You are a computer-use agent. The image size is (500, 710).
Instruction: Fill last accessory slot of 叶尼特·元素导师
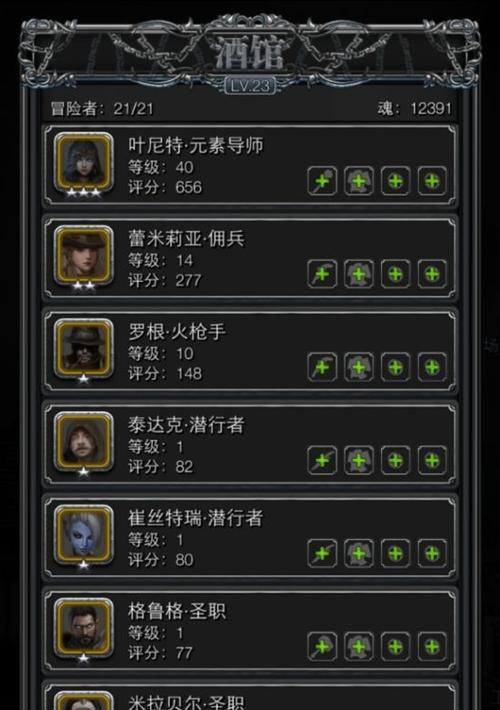pyautogui.click(x=432, y=181)
